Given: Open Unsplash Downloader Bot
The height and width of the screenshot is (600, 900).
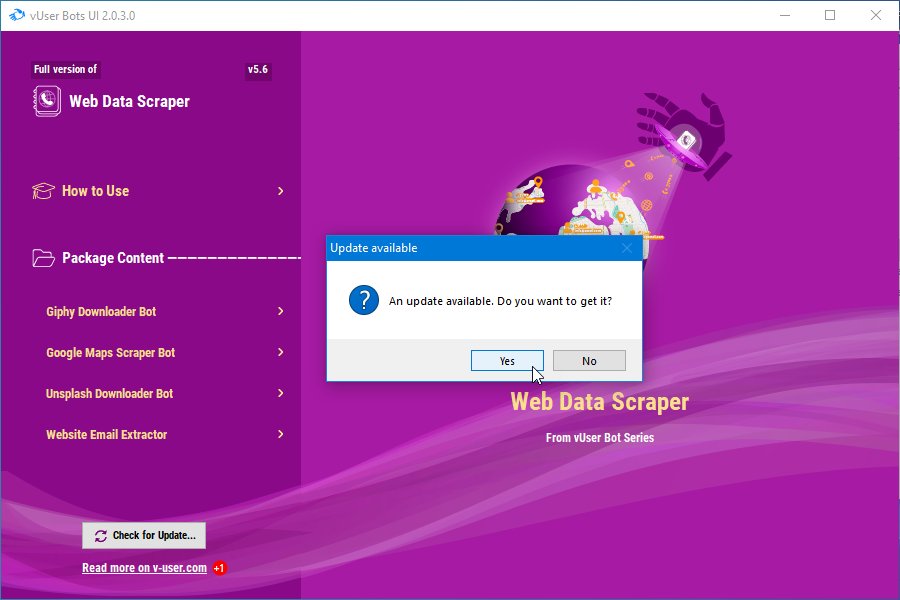Looking at the screenshot, I should [110, 394].
